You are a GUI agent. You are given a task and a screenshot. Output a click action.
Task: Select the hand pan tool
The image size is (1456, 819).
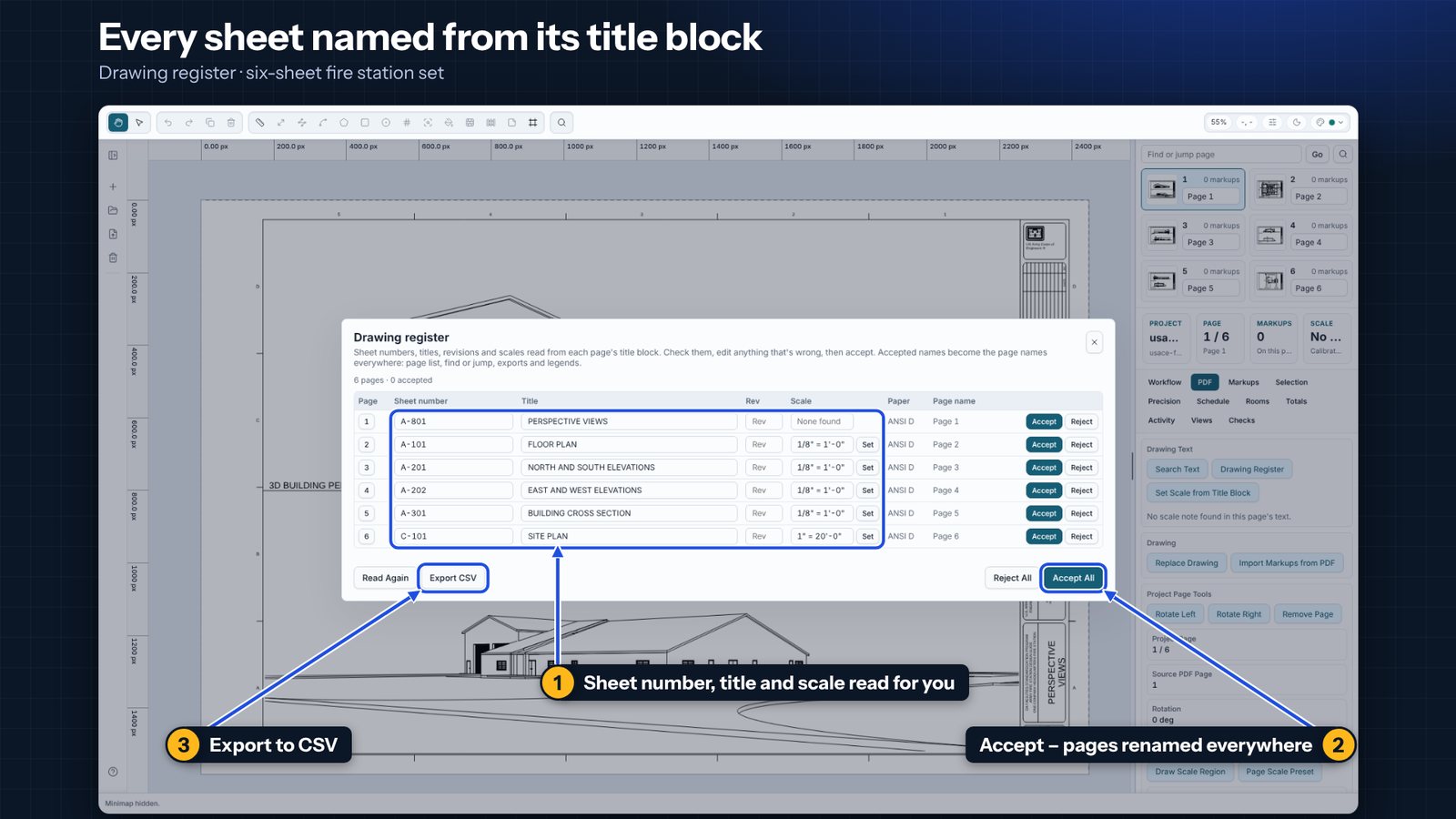118,122
